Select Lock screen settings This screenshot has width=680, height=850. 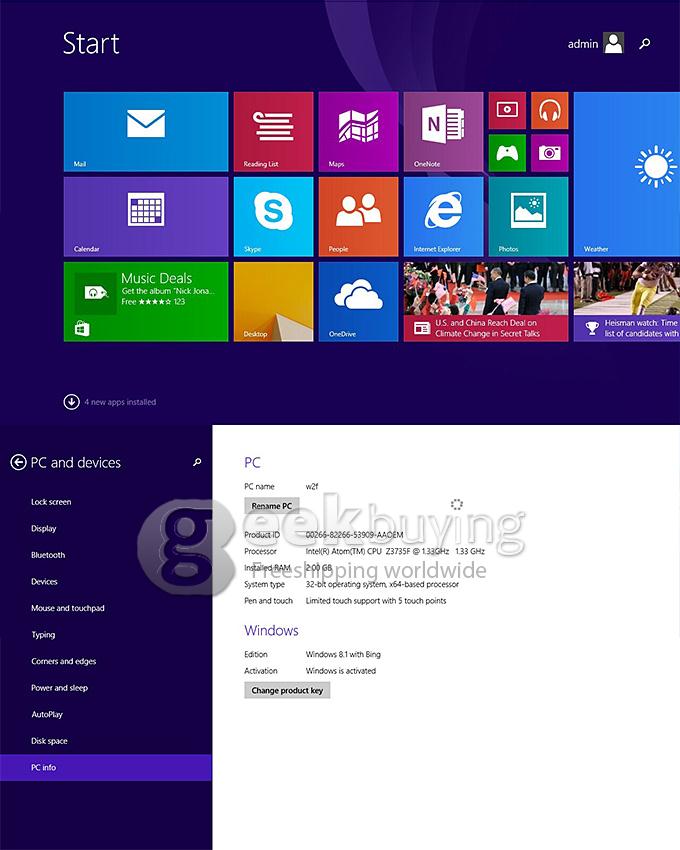(x=51, y=502)
